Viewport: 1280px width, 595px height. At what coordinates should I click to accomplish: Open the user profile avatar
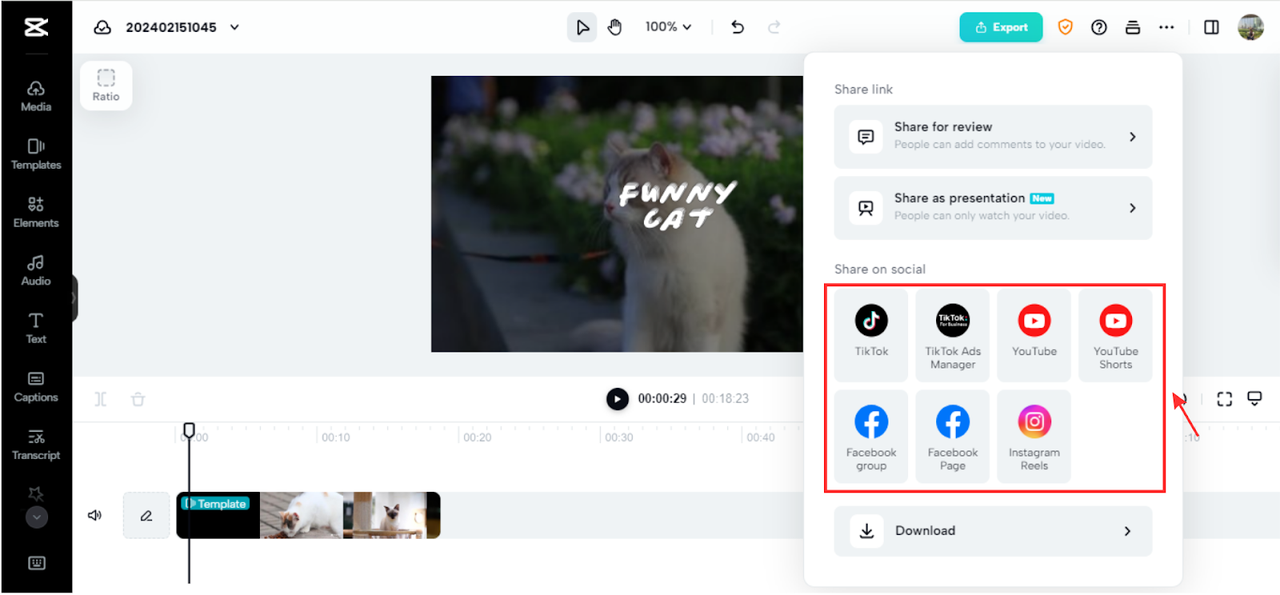(1250, 27)
